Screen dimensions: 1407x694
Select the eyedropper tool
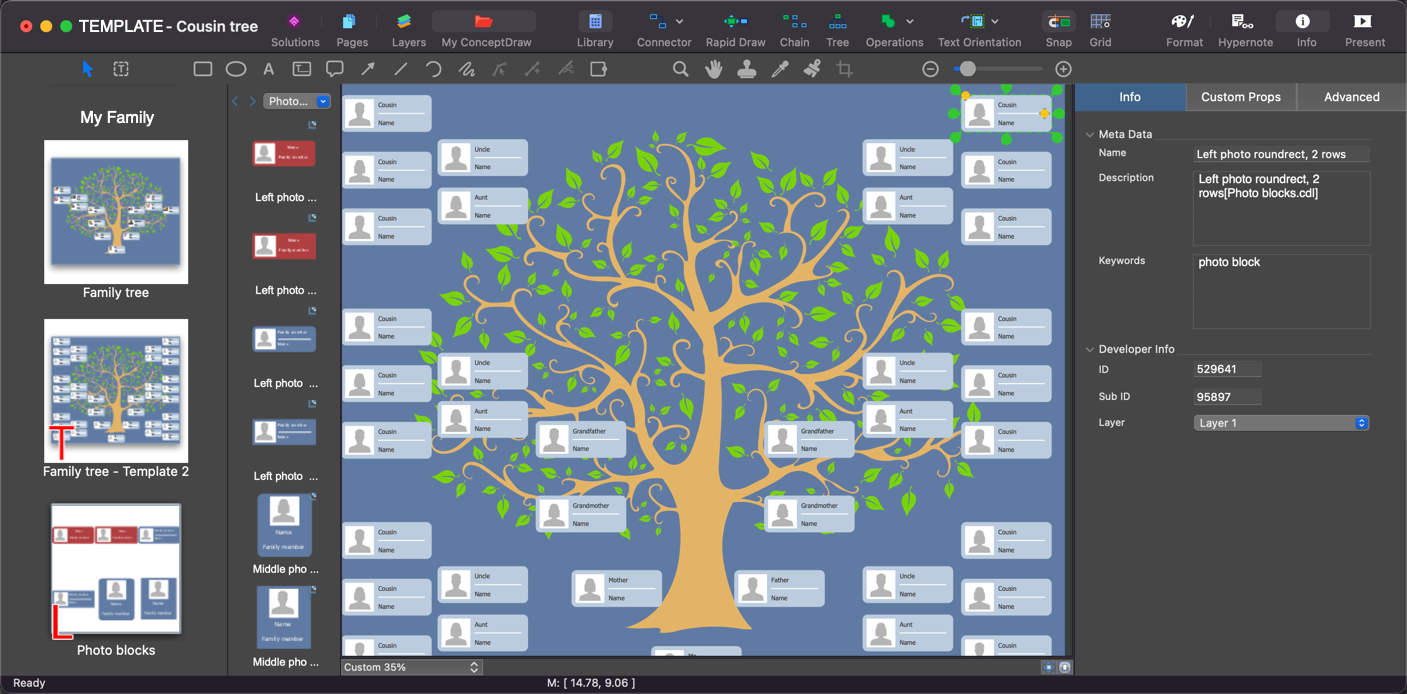click(x=780, y=69)
